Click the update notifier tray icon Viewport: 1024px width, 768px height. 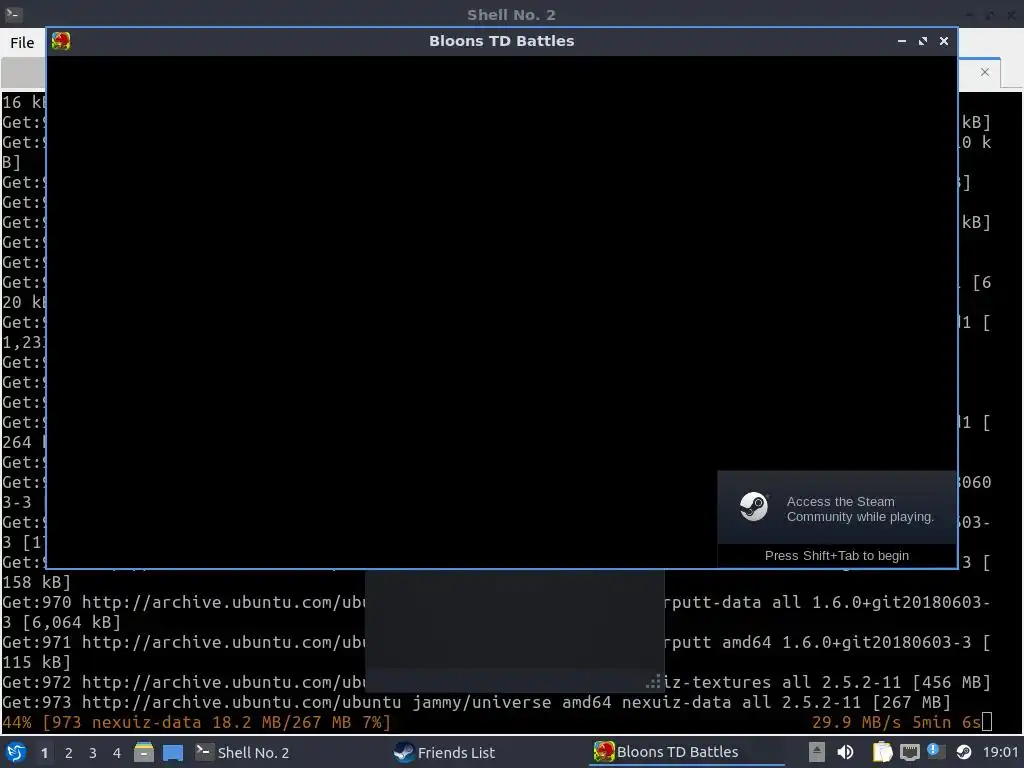936,752
